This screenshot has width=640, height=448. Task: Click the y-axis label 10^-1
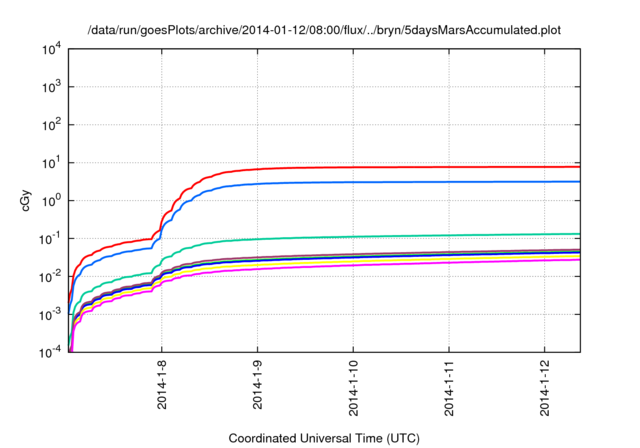point(51,239)
